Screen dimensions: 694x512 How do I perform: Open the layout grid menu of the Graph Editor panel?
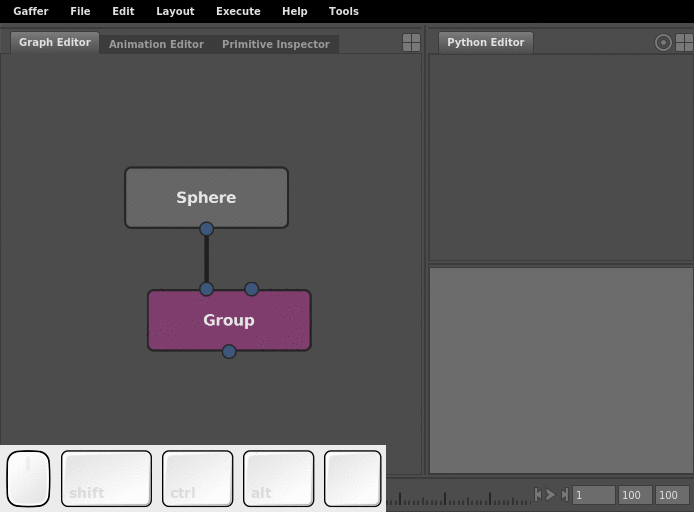point(411,42)
